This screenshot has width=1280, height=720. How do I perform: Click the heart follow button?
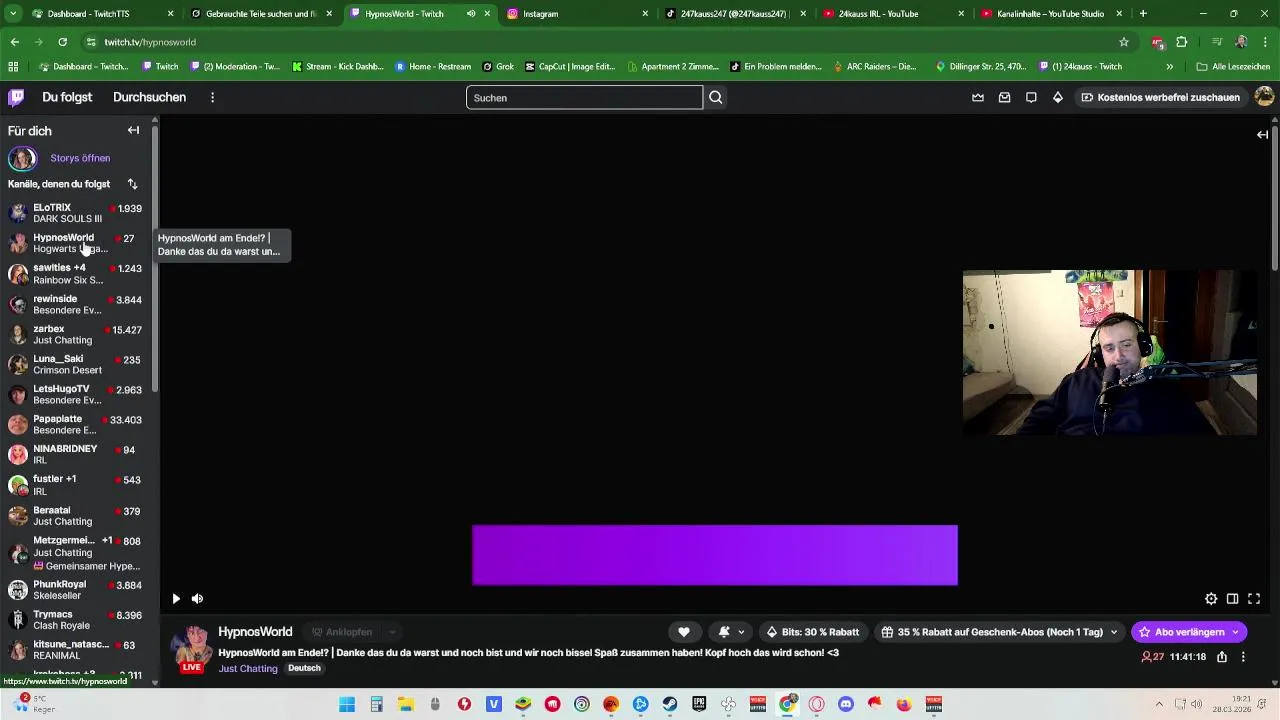pos(684,632)
